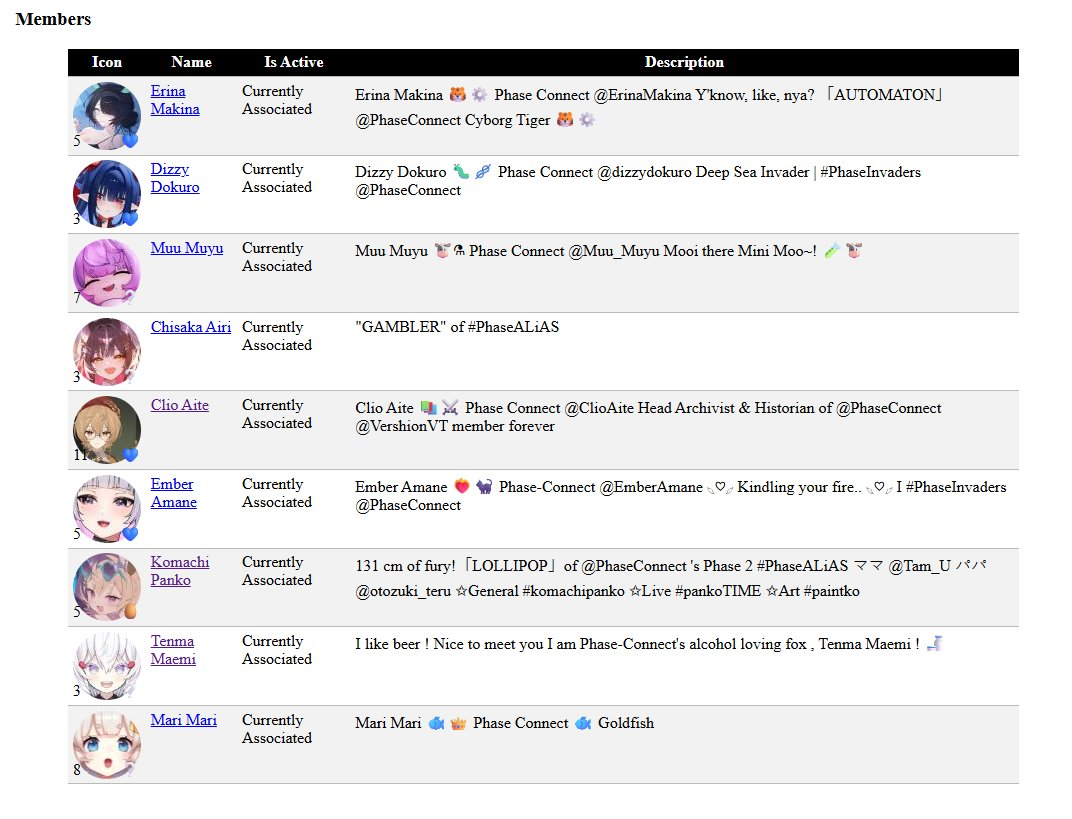Click Dizzy Dokuro's Currently Associated status
Screen dimensions: 1072x819
(277, 178)
